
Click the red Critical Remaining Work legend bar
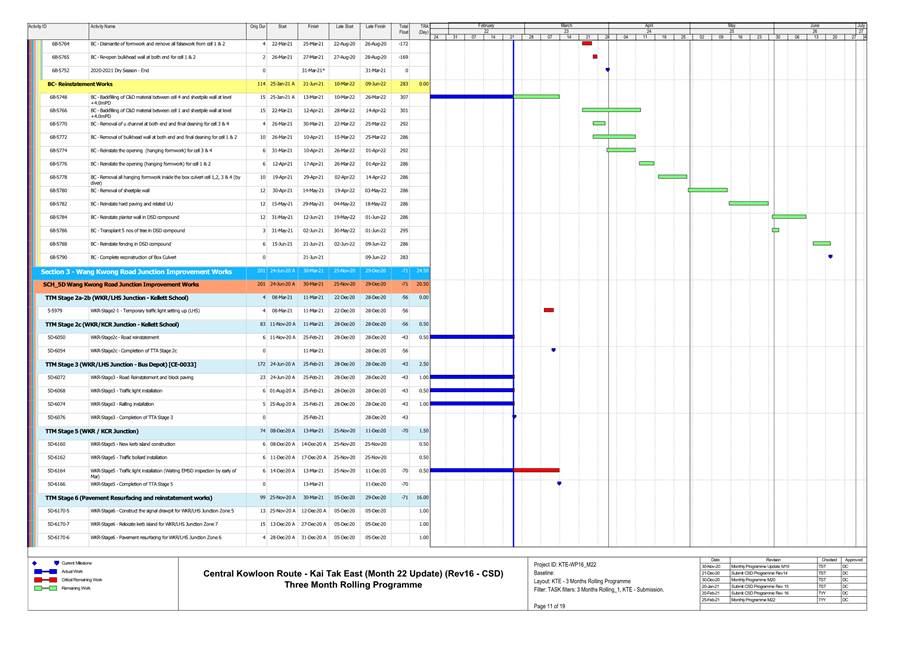[45, 580]
